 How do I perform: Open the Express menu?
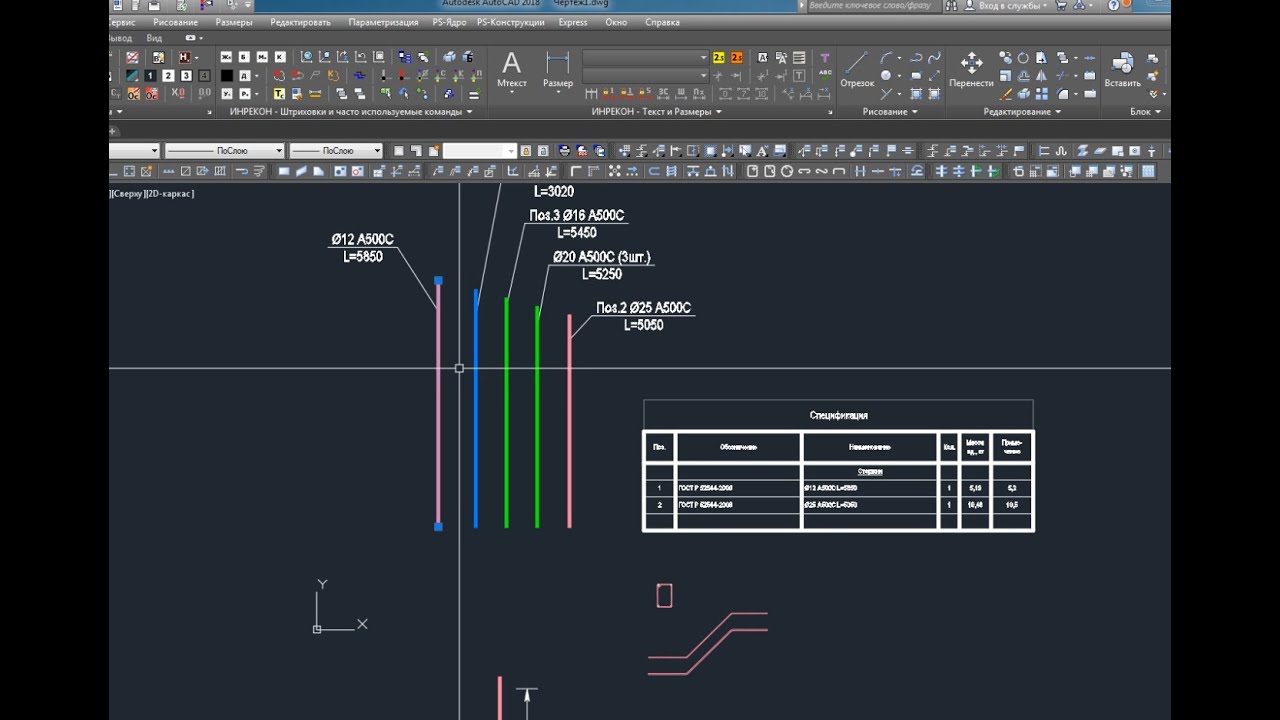coord(573,22)
